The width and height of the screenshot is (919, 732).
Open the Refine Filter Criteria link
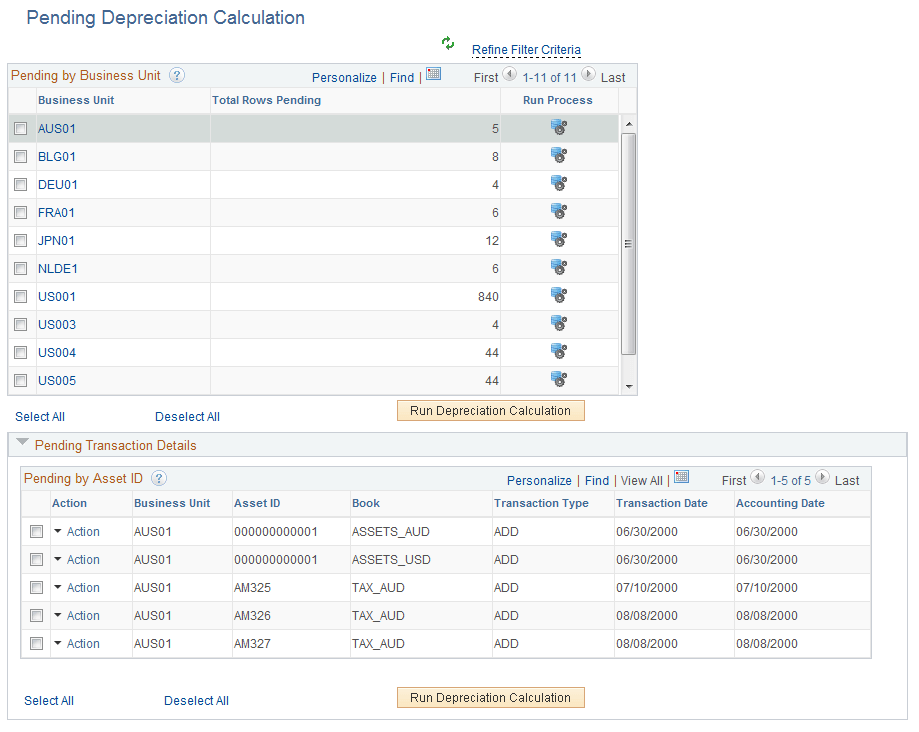coord(527,49)
